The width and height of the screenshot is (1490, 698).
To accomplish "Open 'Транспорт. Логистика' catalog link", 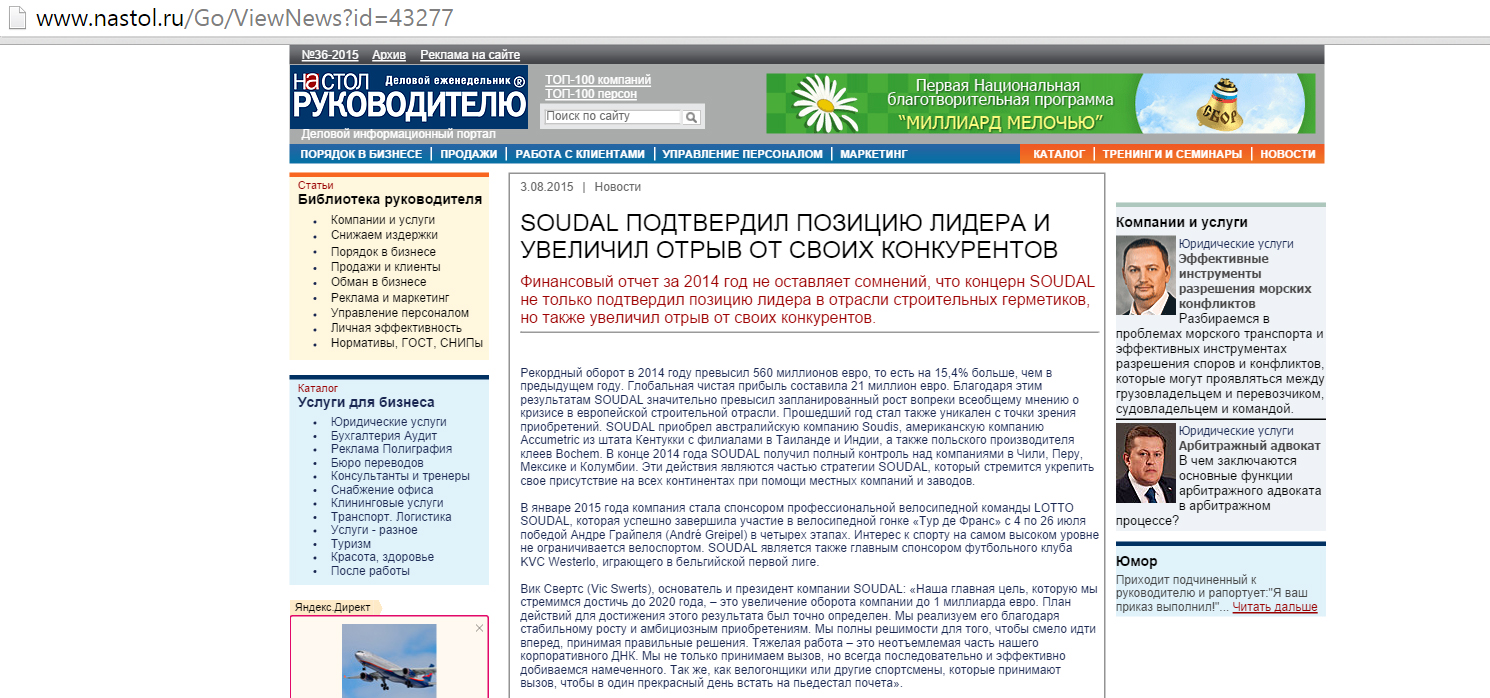I will point(391,517).
